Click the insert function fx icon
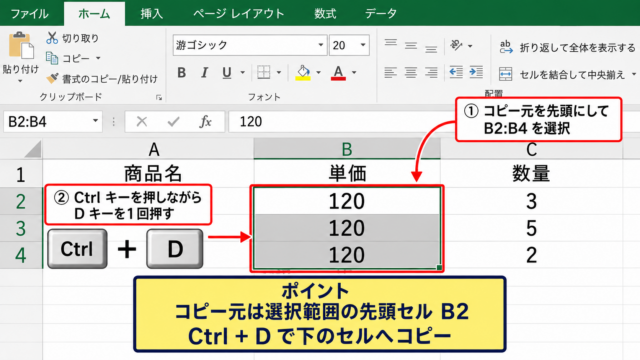Viewport: 640px width, 360px height. click(x=205, y=122)
